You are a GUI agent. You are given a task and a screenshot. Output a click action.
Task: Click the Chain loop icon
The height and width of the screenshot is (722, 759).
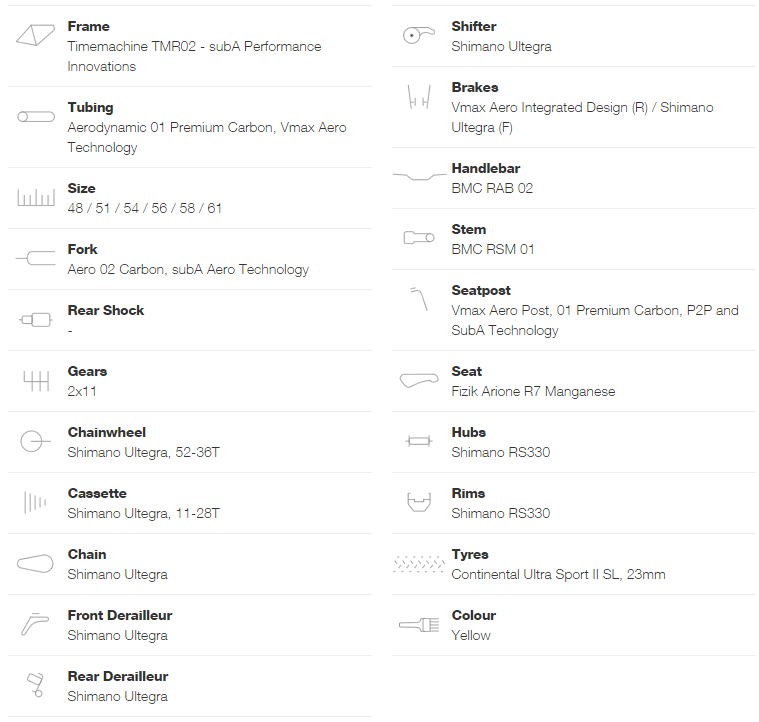click(35, 563)
